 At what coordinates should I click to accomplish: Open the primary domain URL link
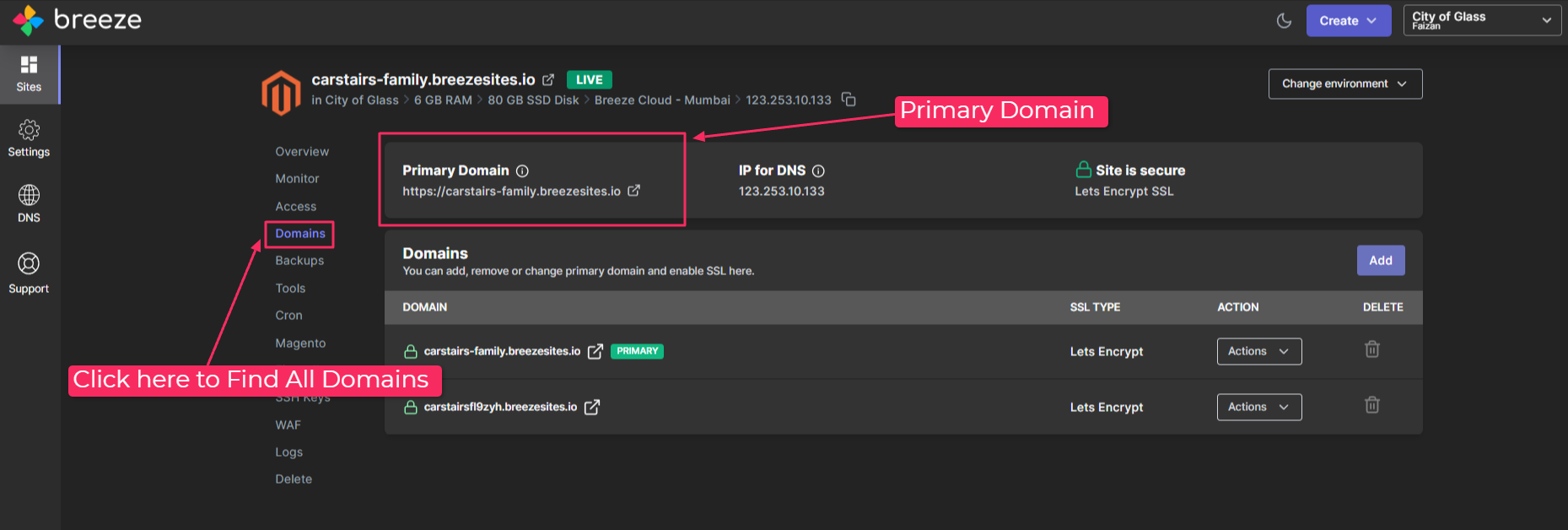pyautogui.click(x=511, y=192)
